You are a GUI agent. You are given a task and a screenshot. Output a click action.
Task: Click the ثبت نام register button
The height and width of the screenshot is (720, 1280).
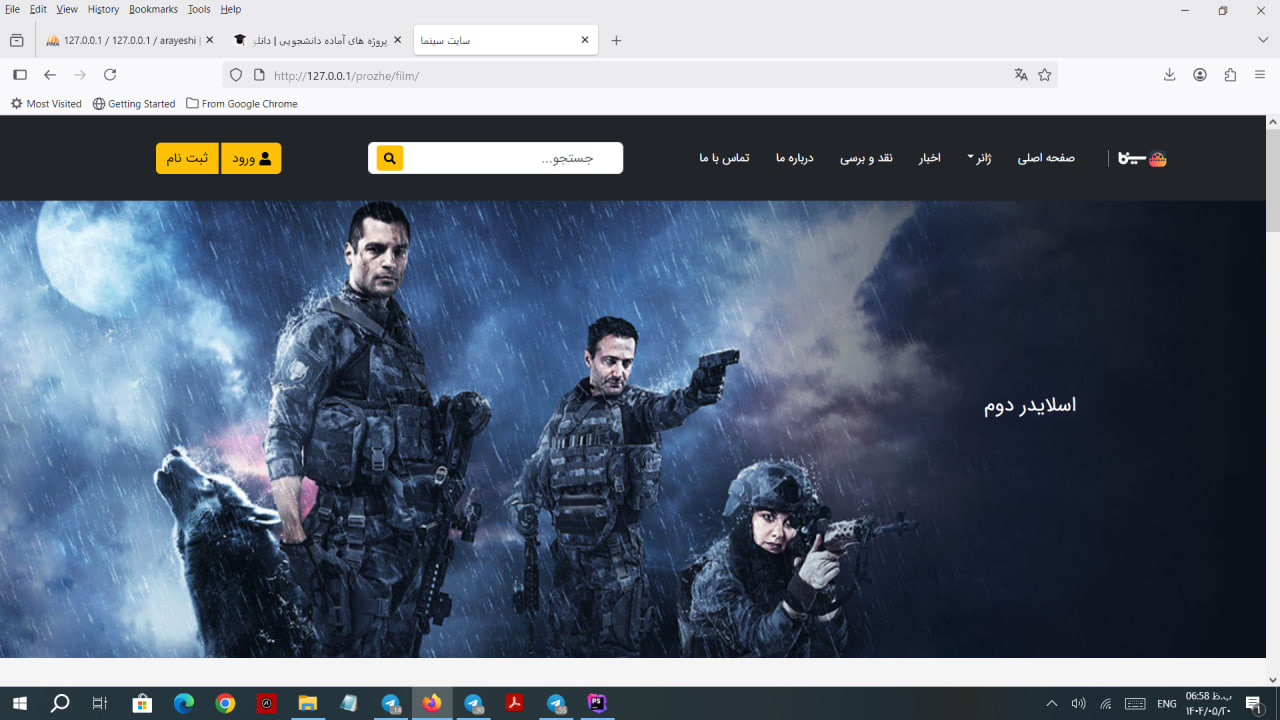pos(187,158)
